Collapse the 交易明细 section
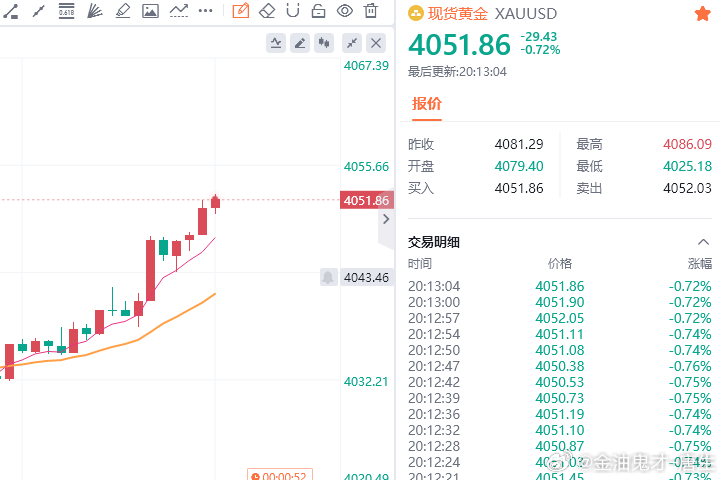The height and width of the screenshot is (480, 724). [703, 242]
